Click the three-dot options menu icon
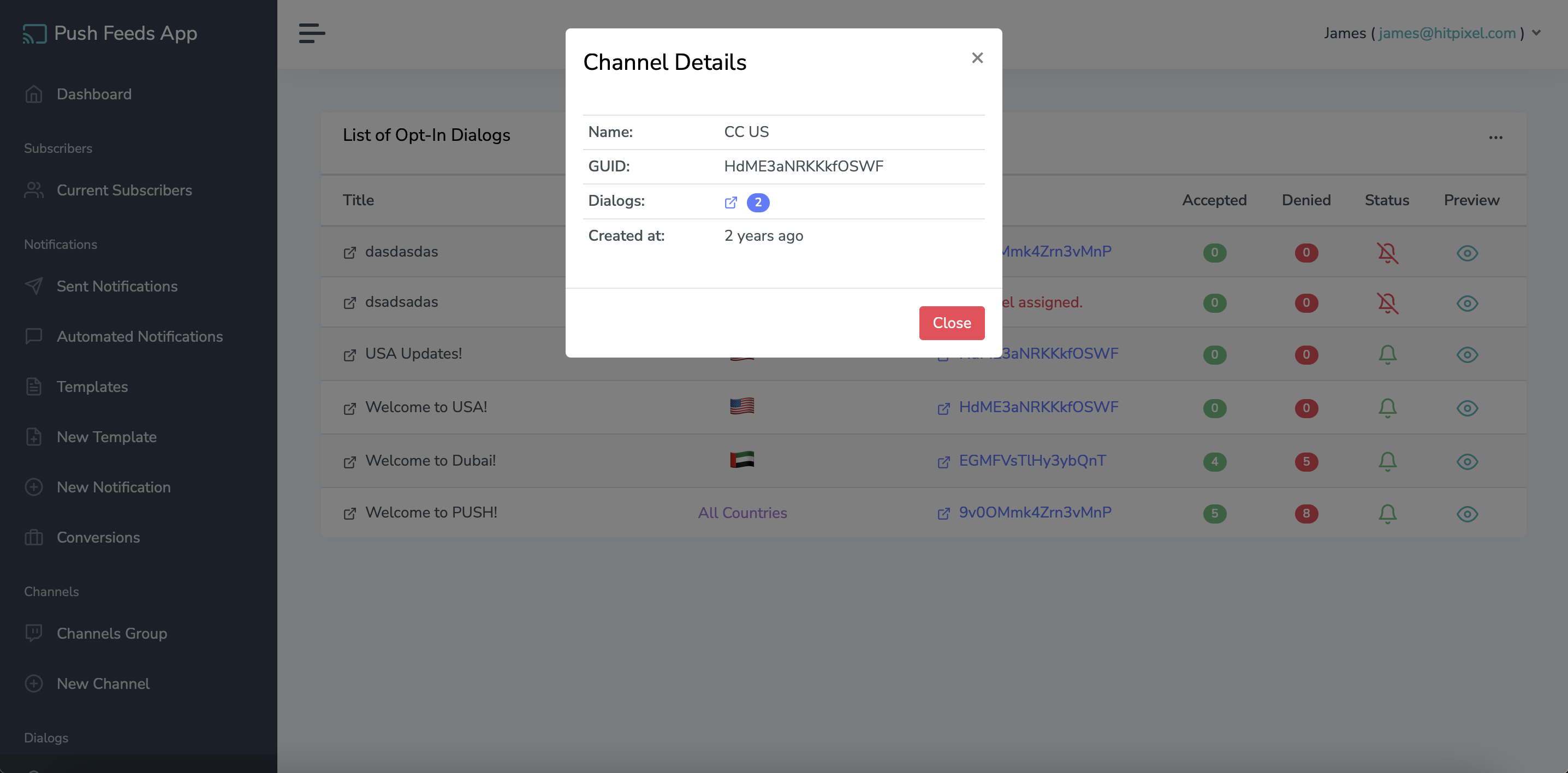1568x773 pixels. [1496, 137]
